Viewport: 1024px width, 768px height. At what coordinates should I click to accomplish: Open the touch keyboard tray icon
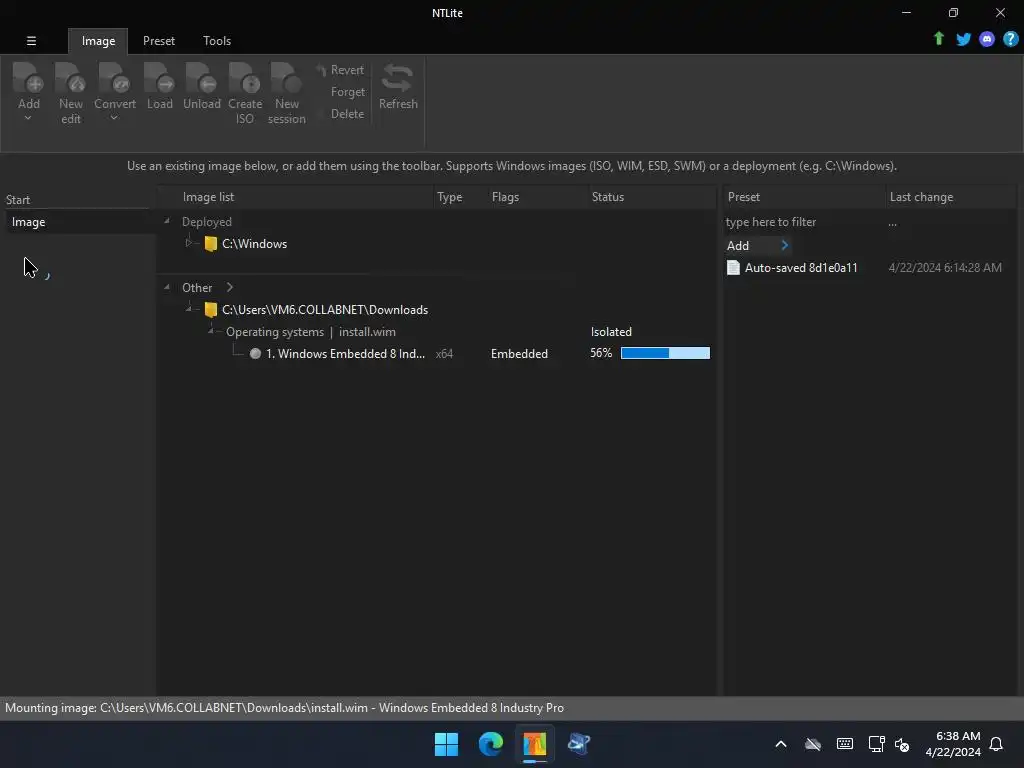click(x=844, y=744)
